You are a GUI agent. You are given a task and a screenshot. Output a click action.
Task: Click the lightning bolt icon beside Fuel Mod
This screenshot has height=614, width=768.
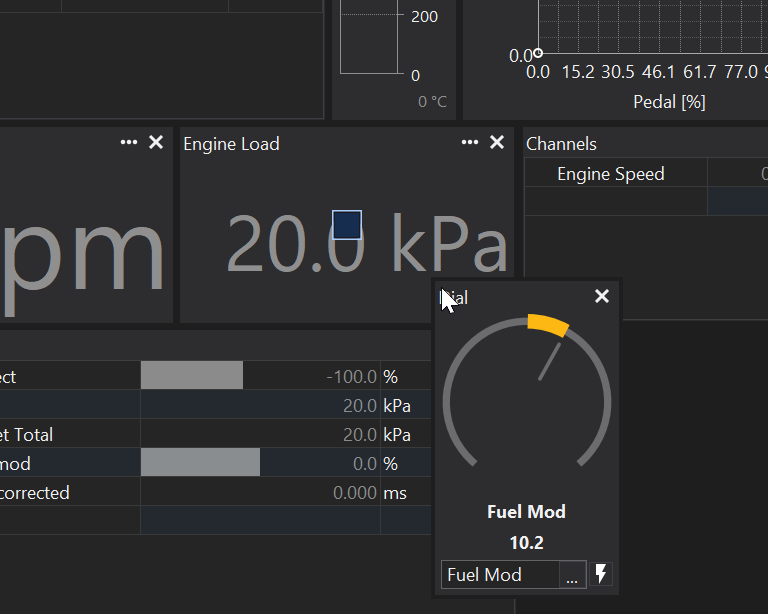click(x=601, y=574)
